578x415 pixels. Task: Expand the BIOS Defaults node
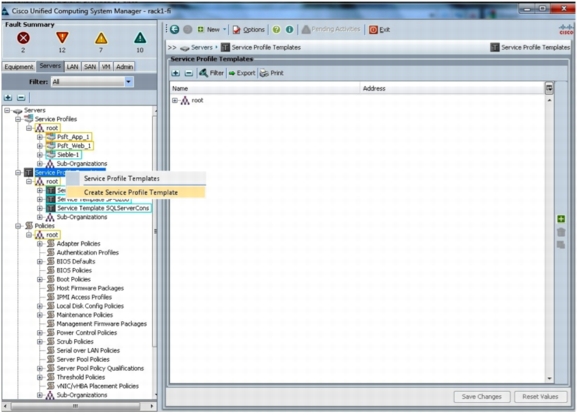pyautogui.click(x=40, y=261)
